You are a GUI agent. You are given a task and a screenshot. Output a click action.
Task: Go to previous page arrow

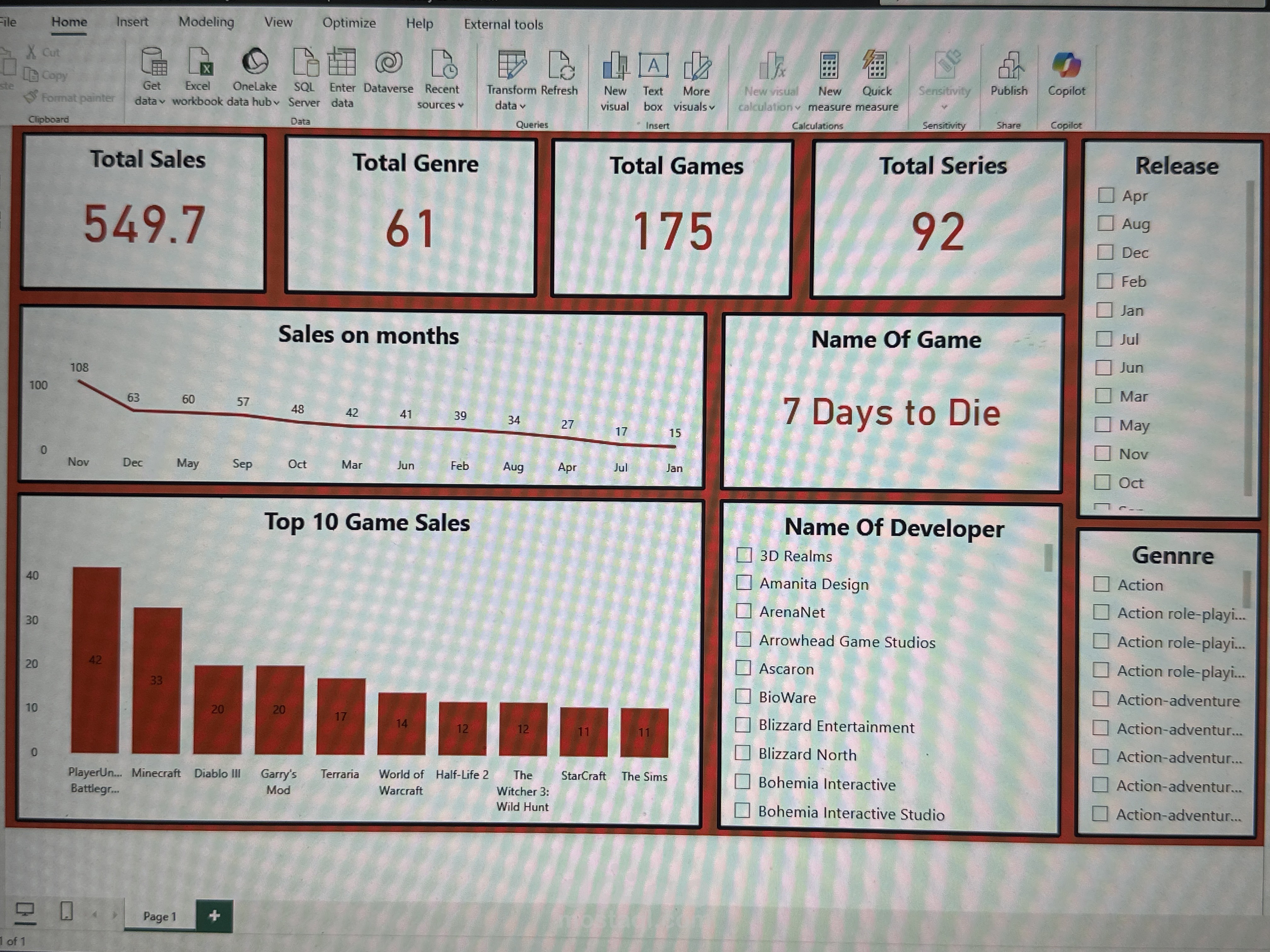(x=95, y=914)
